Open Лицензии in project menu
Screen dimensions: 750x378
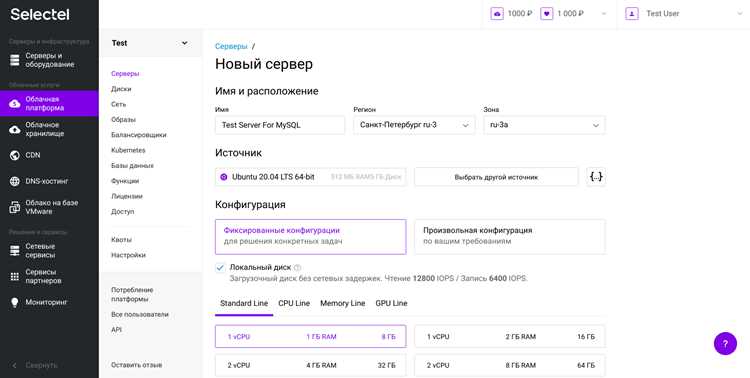point(127,196)
